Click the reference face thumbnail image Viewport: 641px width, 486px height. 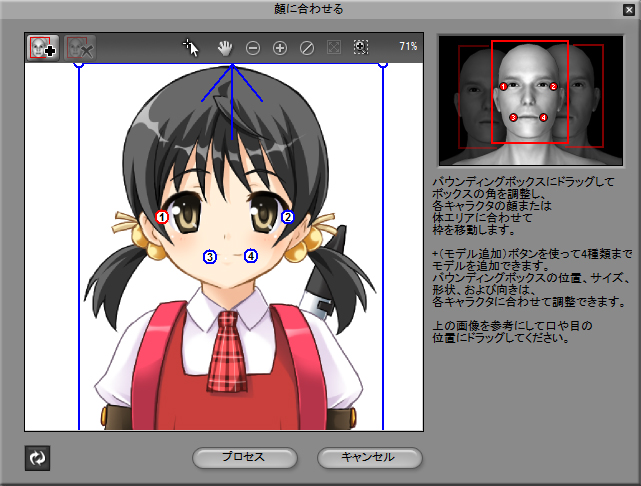coord(531,101)
